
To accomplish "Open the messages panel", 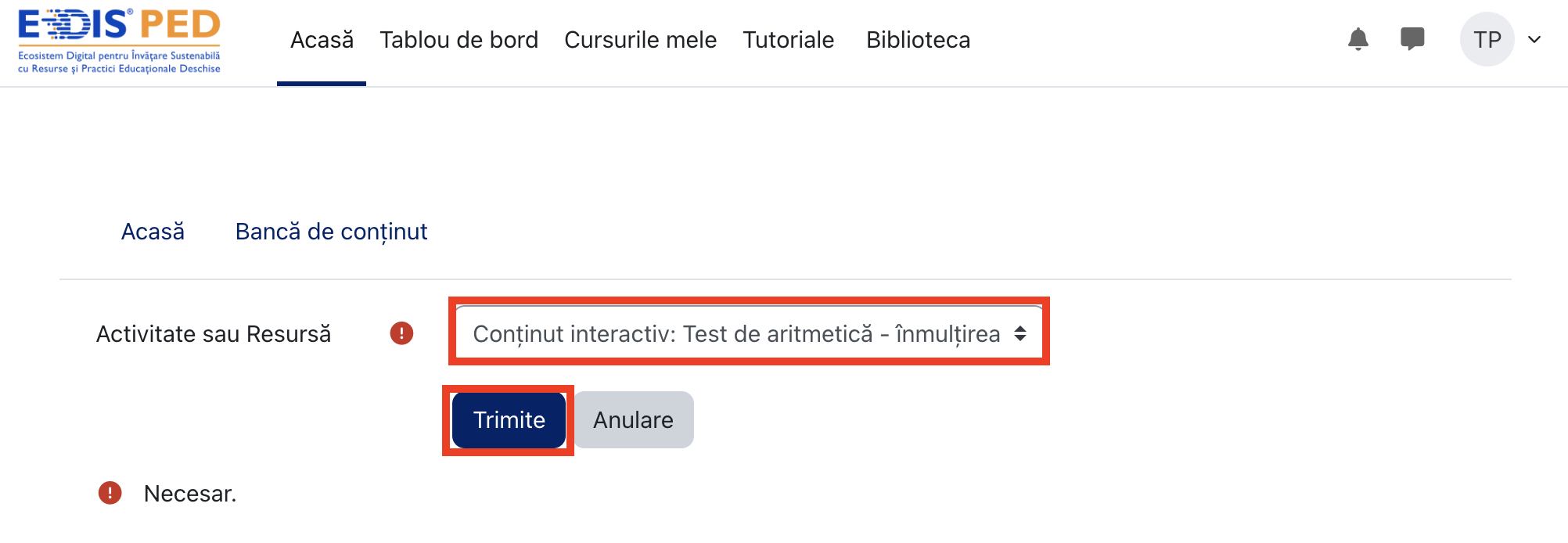I will (x=1413, y=38).
